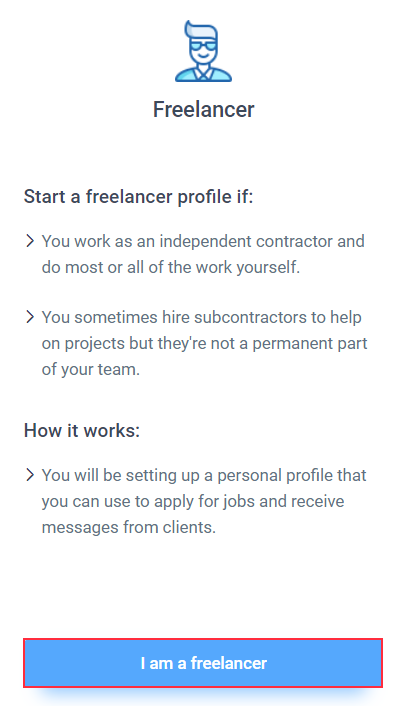
Task: Click the 'I am a freelancer' button
Action: coord(203,663)
